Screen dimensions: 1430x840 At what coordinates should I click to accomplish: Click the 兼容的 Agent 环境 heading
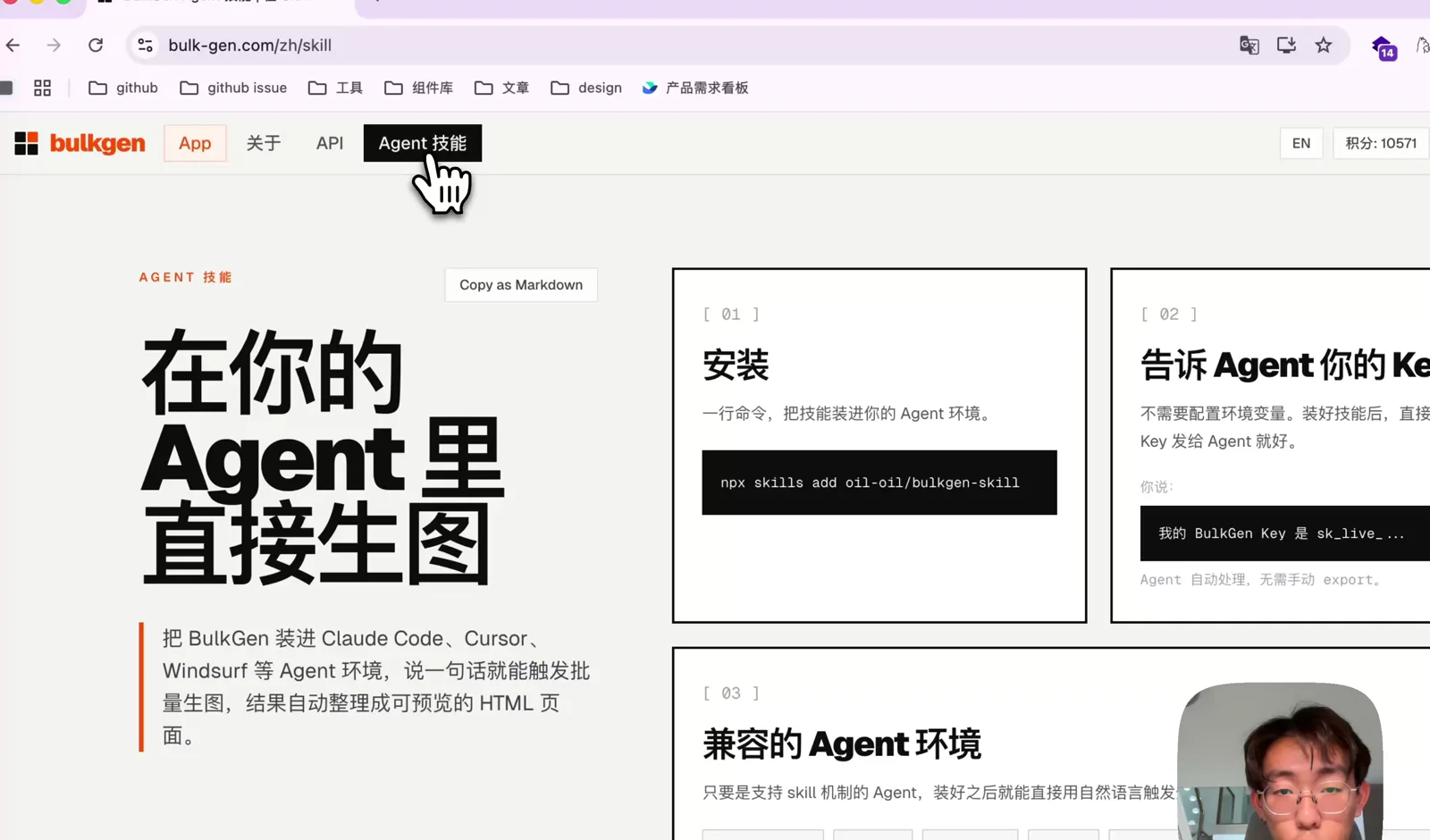coord(842,743)
